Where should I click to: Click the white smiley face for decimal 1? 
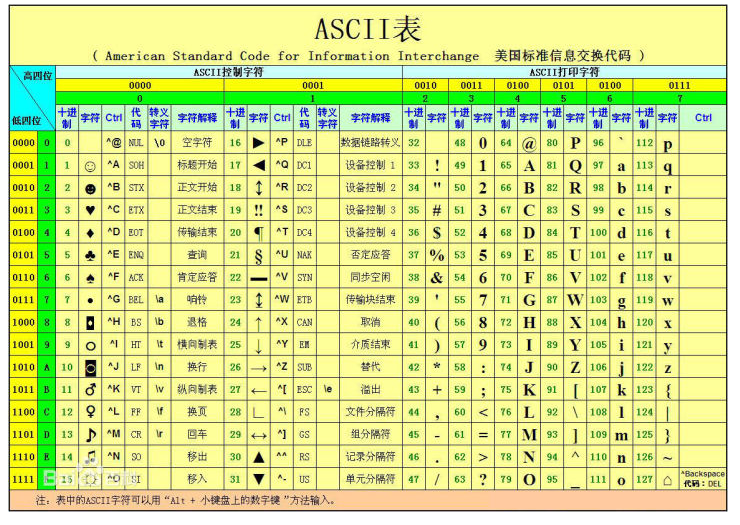(x=90, y=166)
